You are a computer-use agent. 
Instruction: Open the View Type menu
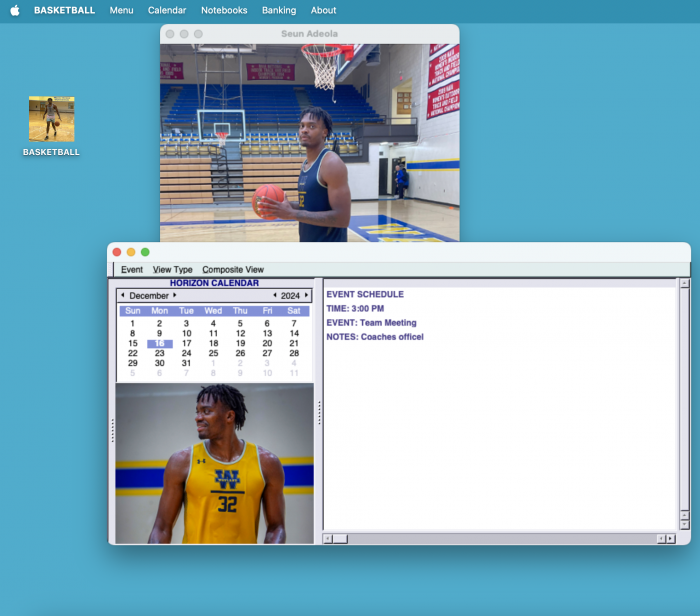tap(172, 270)
